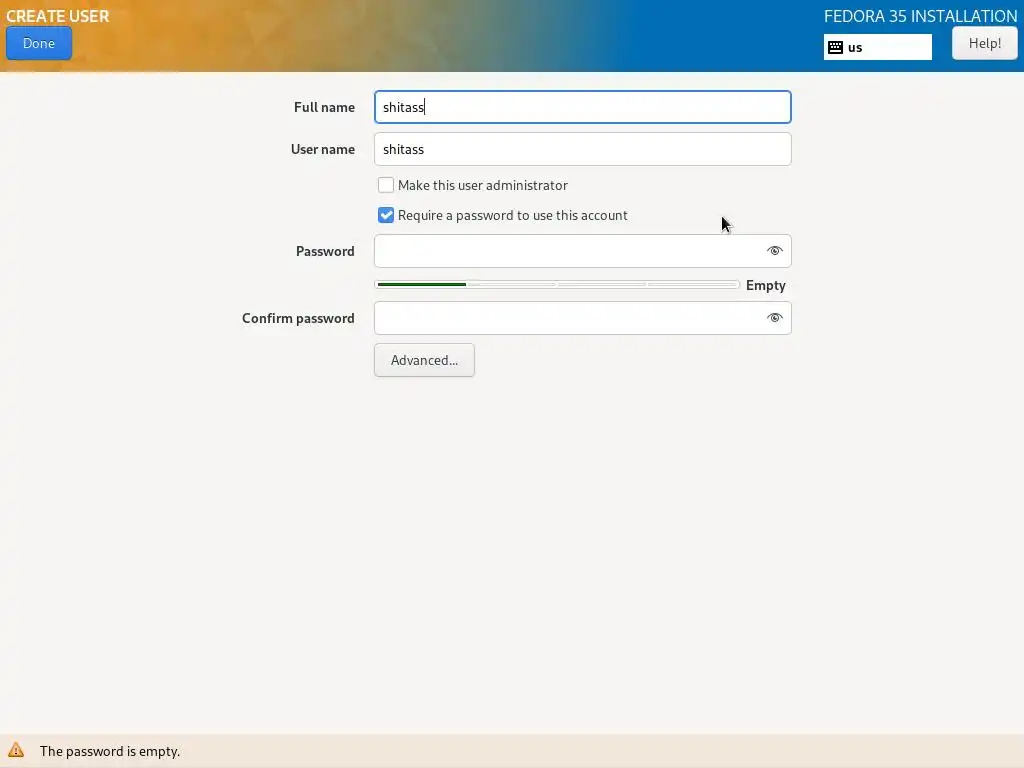Click the Password input field

point(583,251)
